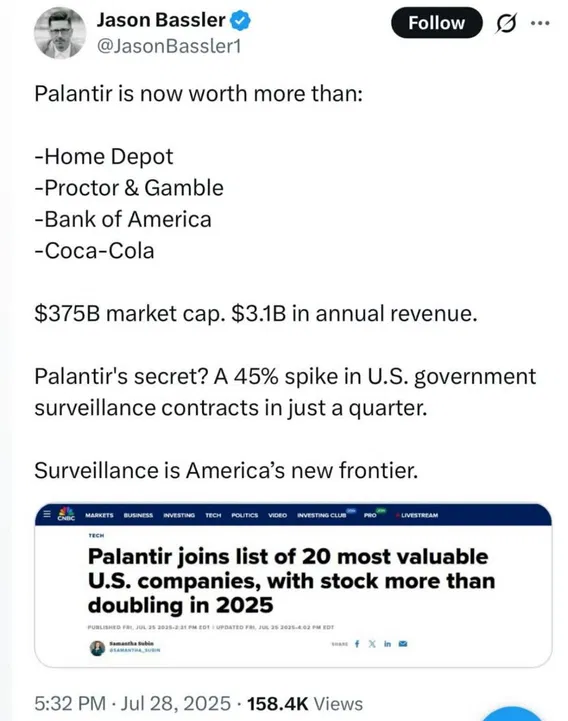Open the @JasonBassler1 handle link

click(169, 46)
